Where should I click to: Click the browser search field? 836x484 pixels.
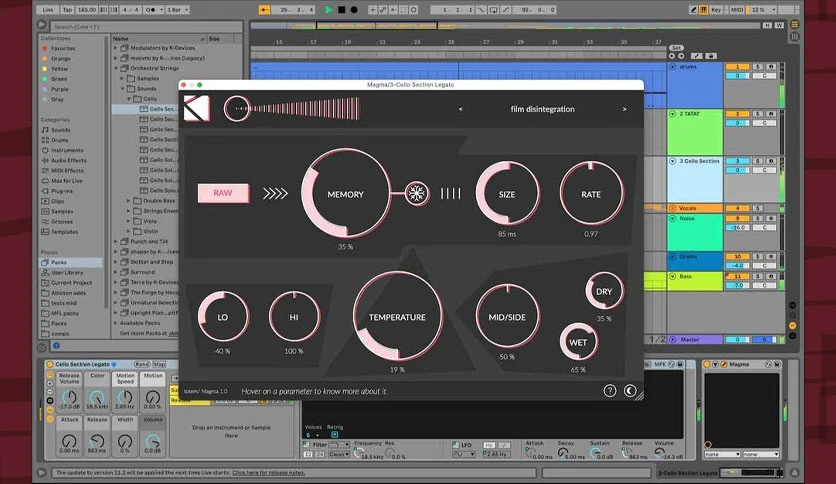click(x=147, y=27)
